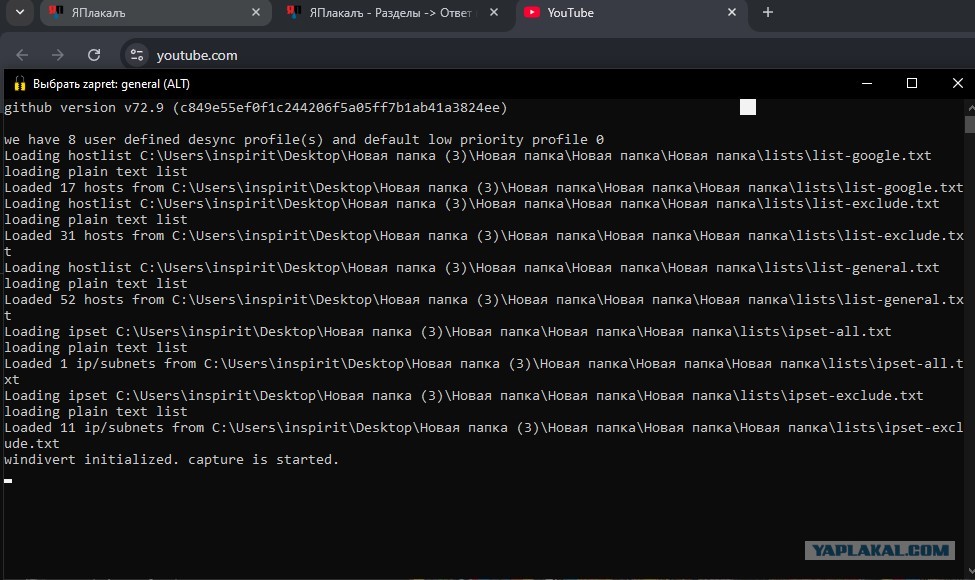This screenshot has height=580, width=975.
Task: Click the ЯПлакалъ favicon on first tab
Action: (x=56, y=12)
